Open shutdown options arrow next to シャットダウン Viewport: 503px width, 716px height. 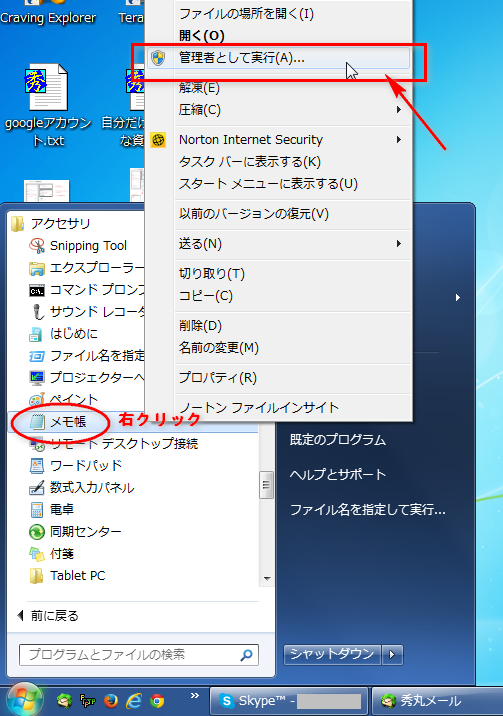pyautogui.click(x=393, y=654)
